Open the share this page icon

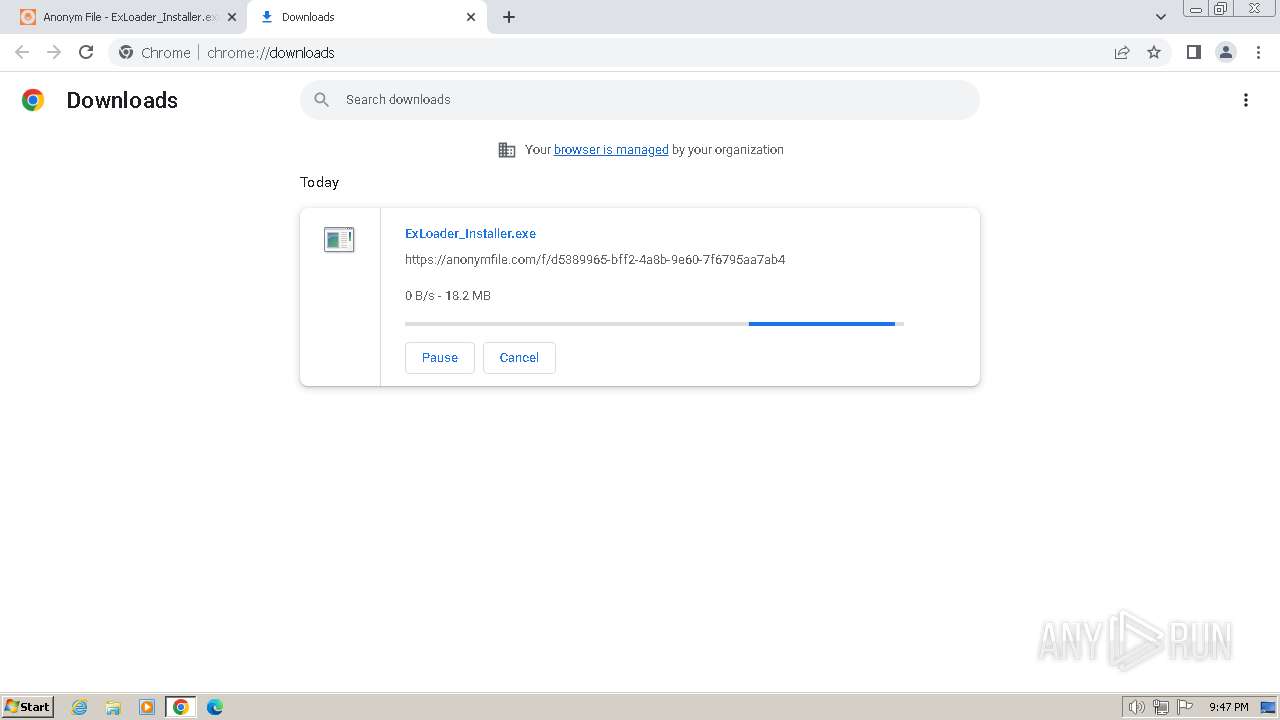point(1122,52)
